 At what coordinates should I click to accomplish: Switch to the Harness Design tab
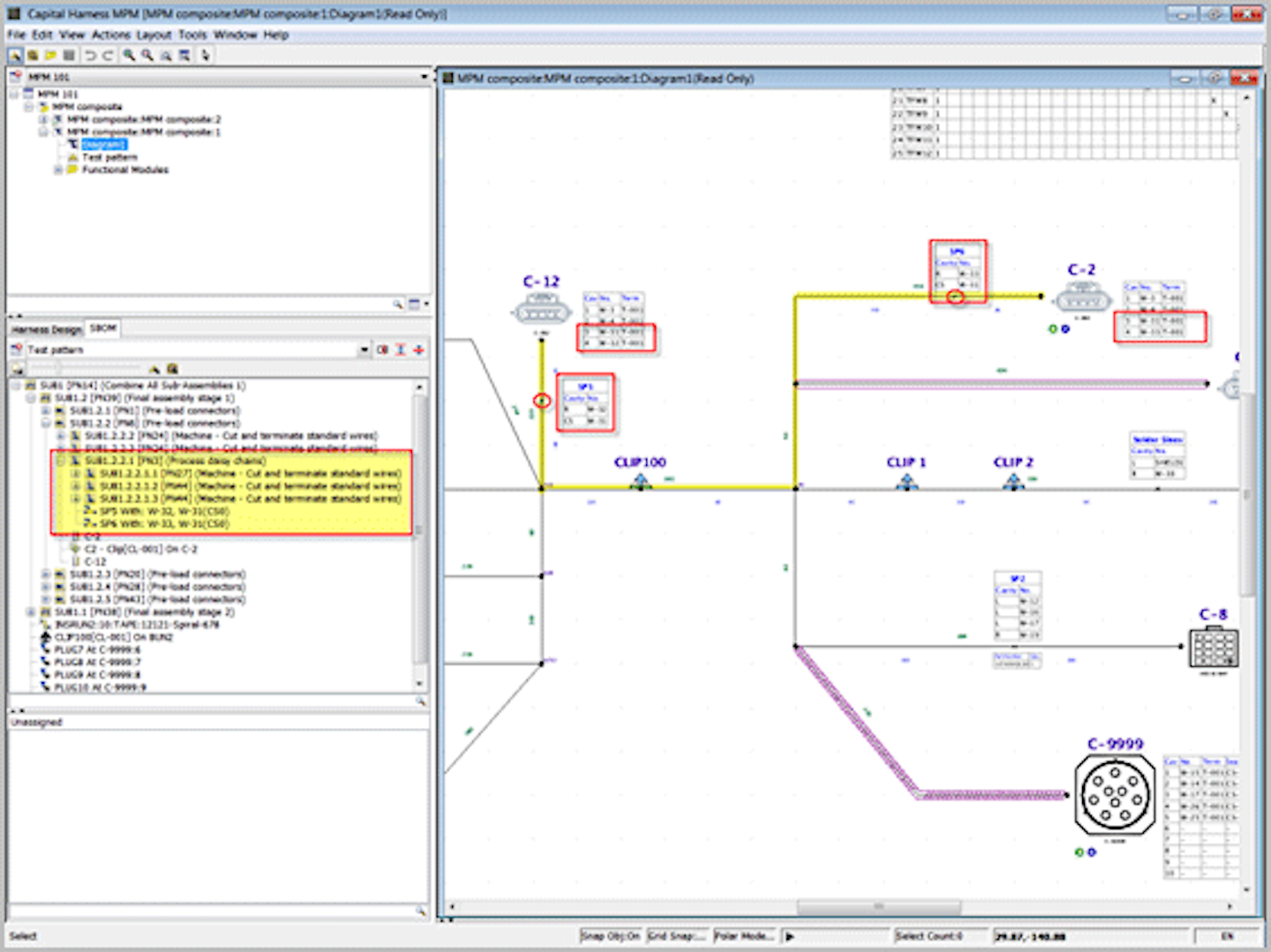point(44,328)
